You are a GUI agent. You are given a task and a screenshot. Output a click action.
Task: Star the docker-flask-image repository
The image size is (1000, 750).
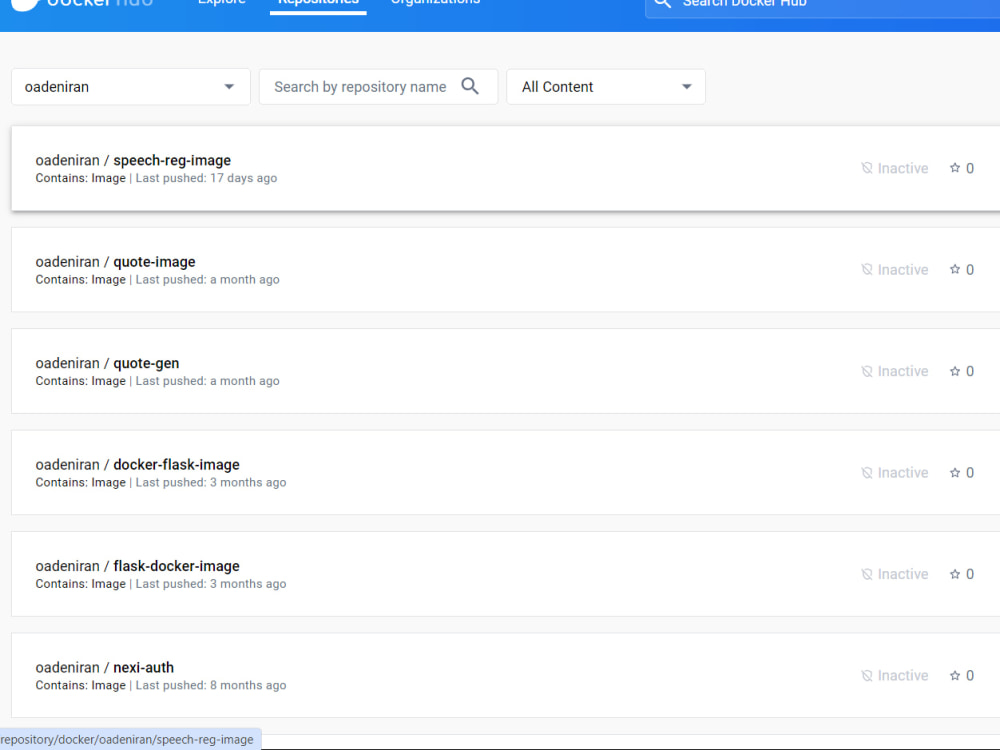(x=955, y=472)
